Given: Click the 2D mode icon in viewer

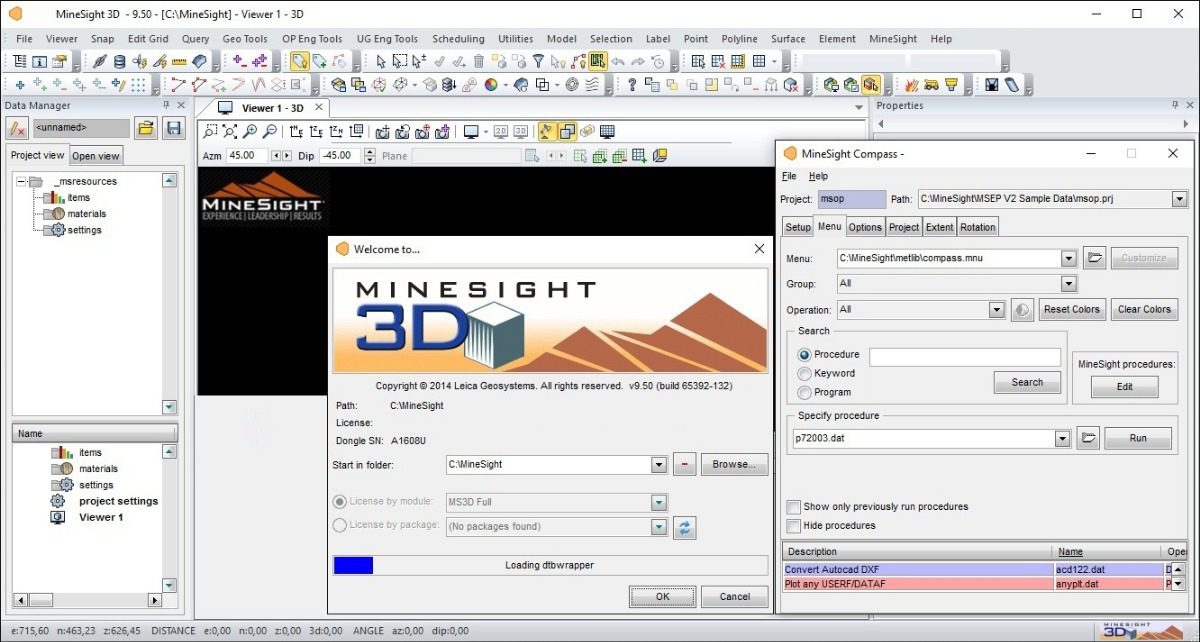Looking at the screenshot, I should coord(502,131).
